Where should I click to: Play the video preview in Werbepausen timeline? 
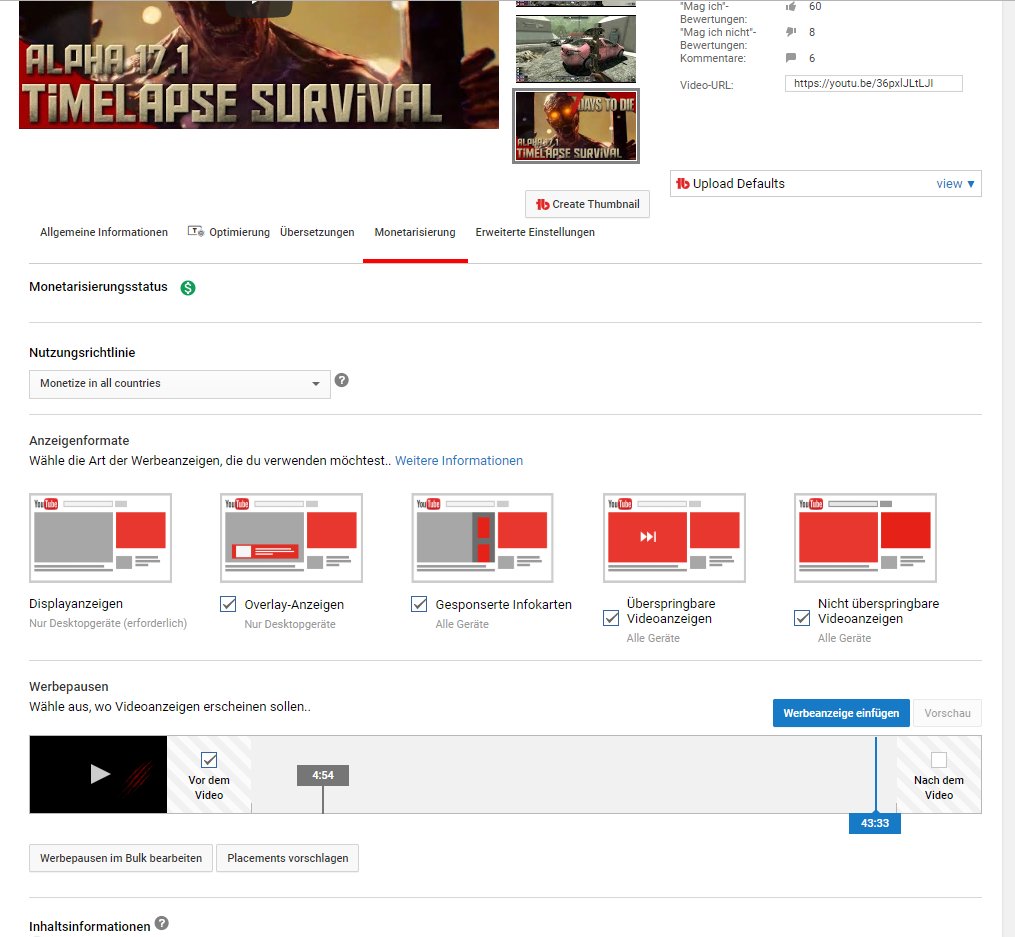pyautogui.click(x=98, y=774)
